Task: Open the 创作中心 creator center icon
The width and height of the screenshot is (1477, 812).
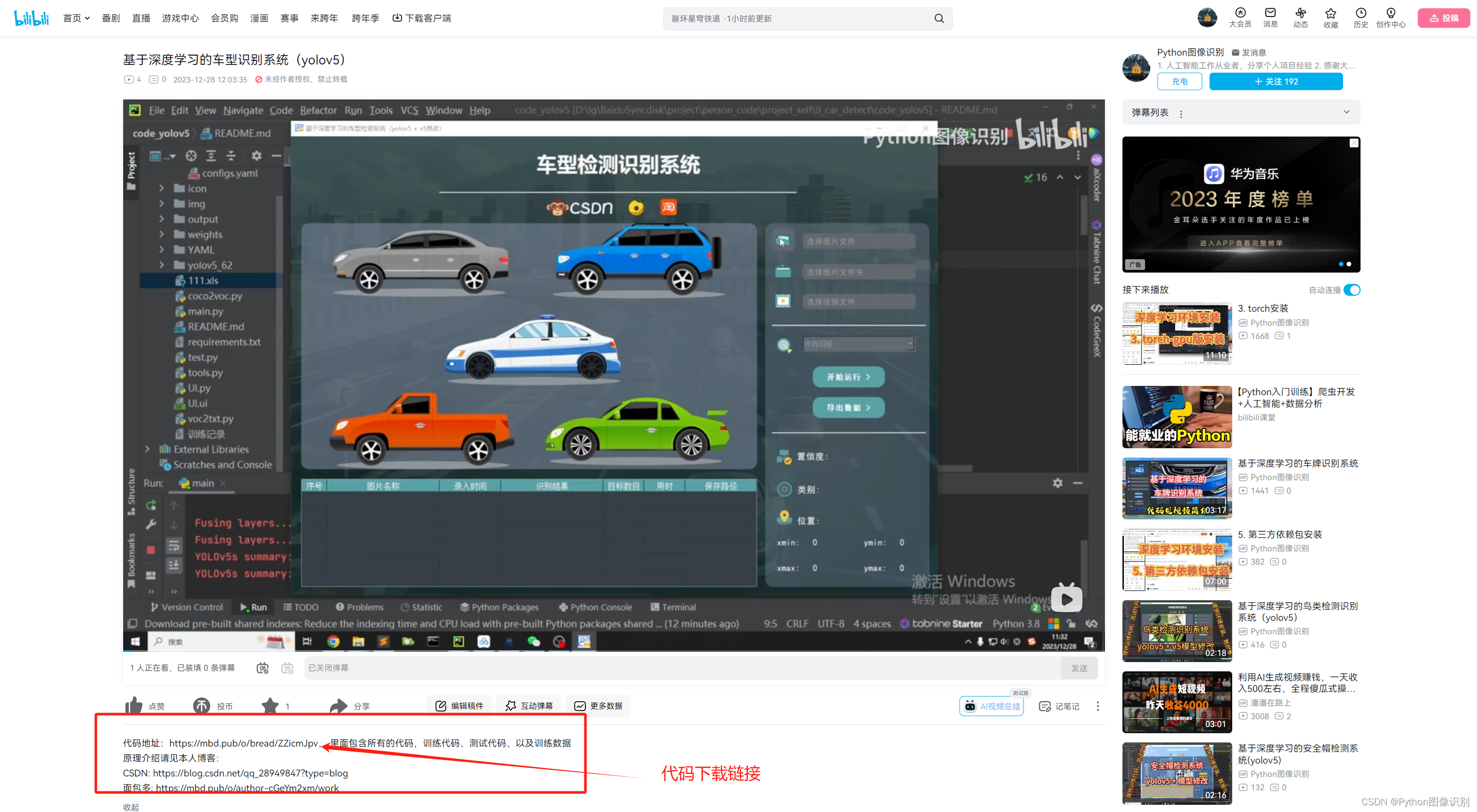Action: tap(1390, 18)
